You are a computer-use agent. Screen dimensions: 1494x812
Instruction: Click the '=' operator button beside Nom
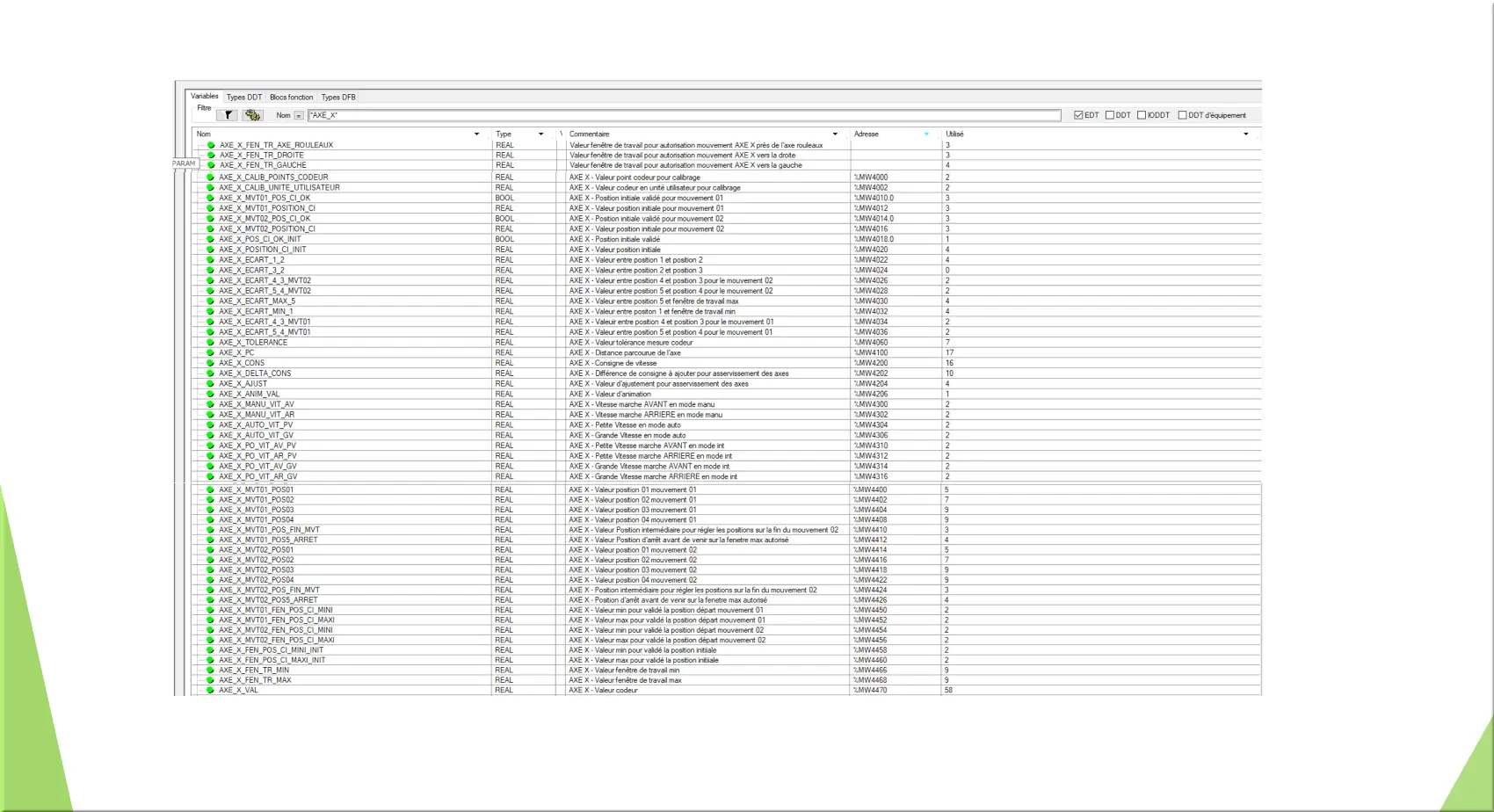299,115
